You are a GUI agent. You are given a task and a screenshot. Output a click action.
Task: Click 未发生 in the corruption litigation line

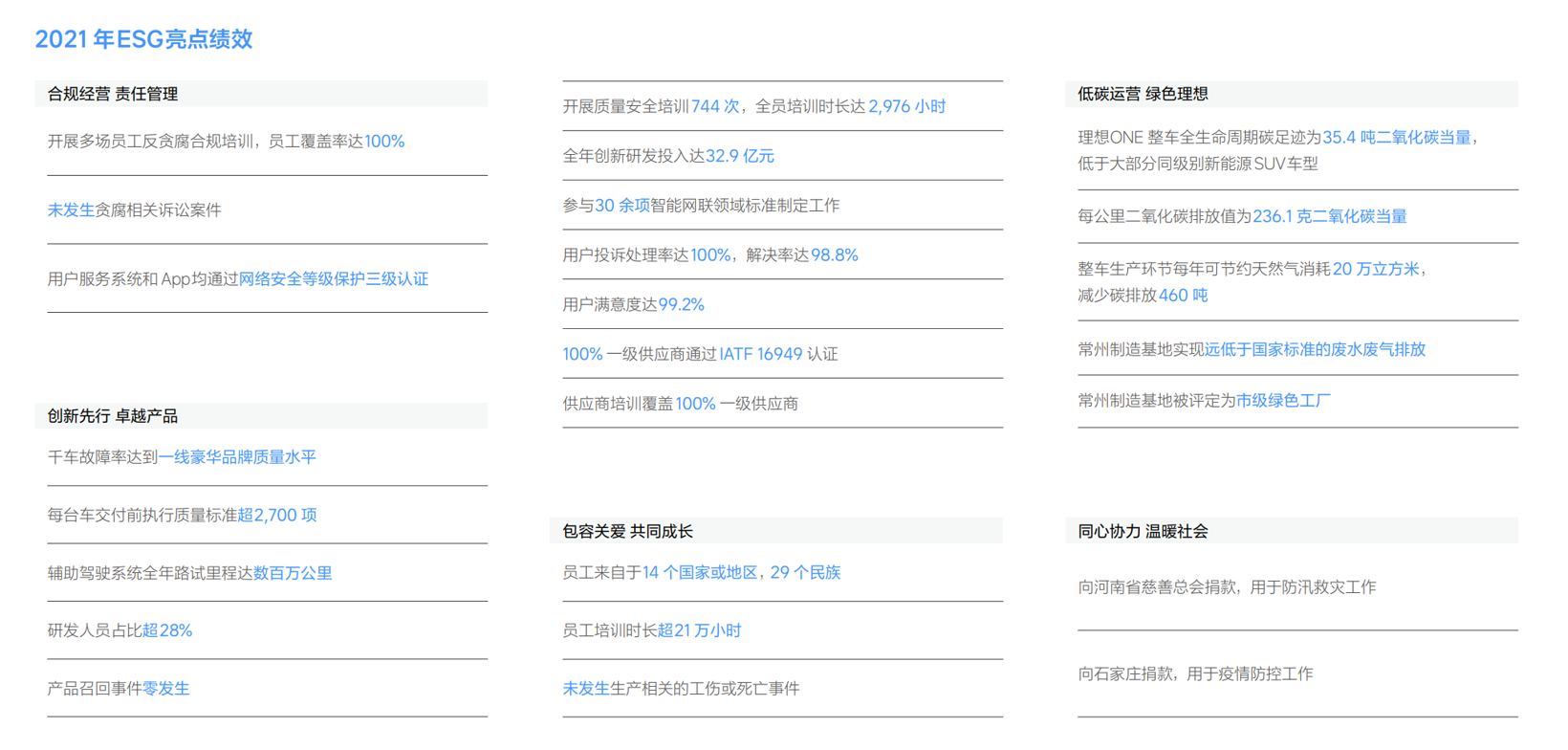point(71,210)
